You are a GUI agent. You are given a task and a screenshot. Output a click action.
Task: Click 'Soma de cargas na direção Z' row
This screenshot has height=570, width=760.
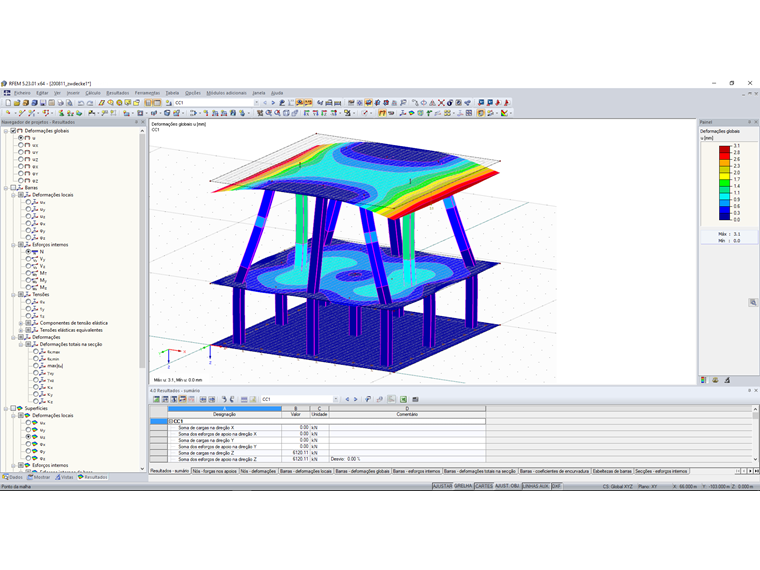pos(317,453)
